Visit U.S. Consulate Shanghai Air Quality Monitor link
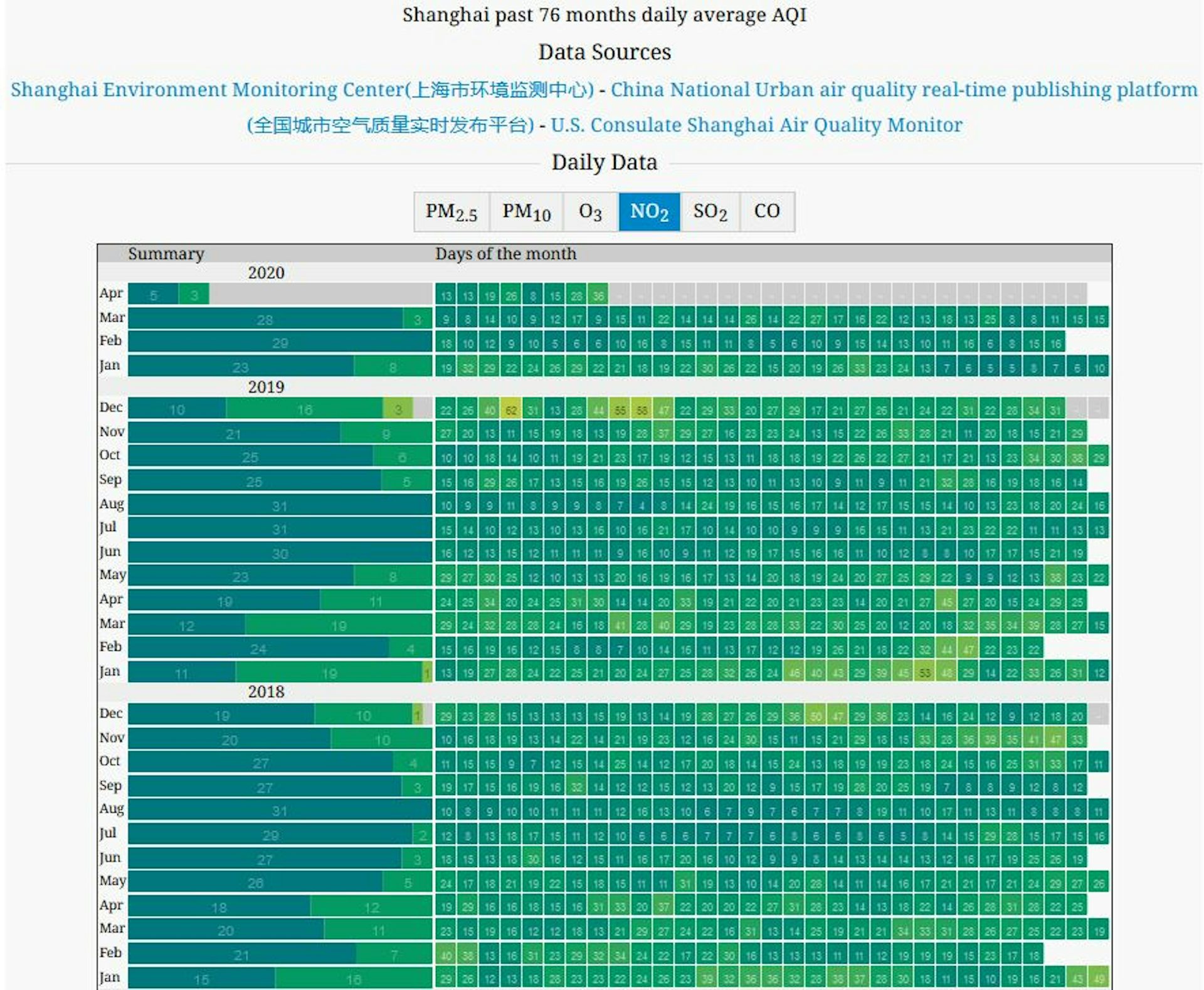 click(x=756, y=125)
